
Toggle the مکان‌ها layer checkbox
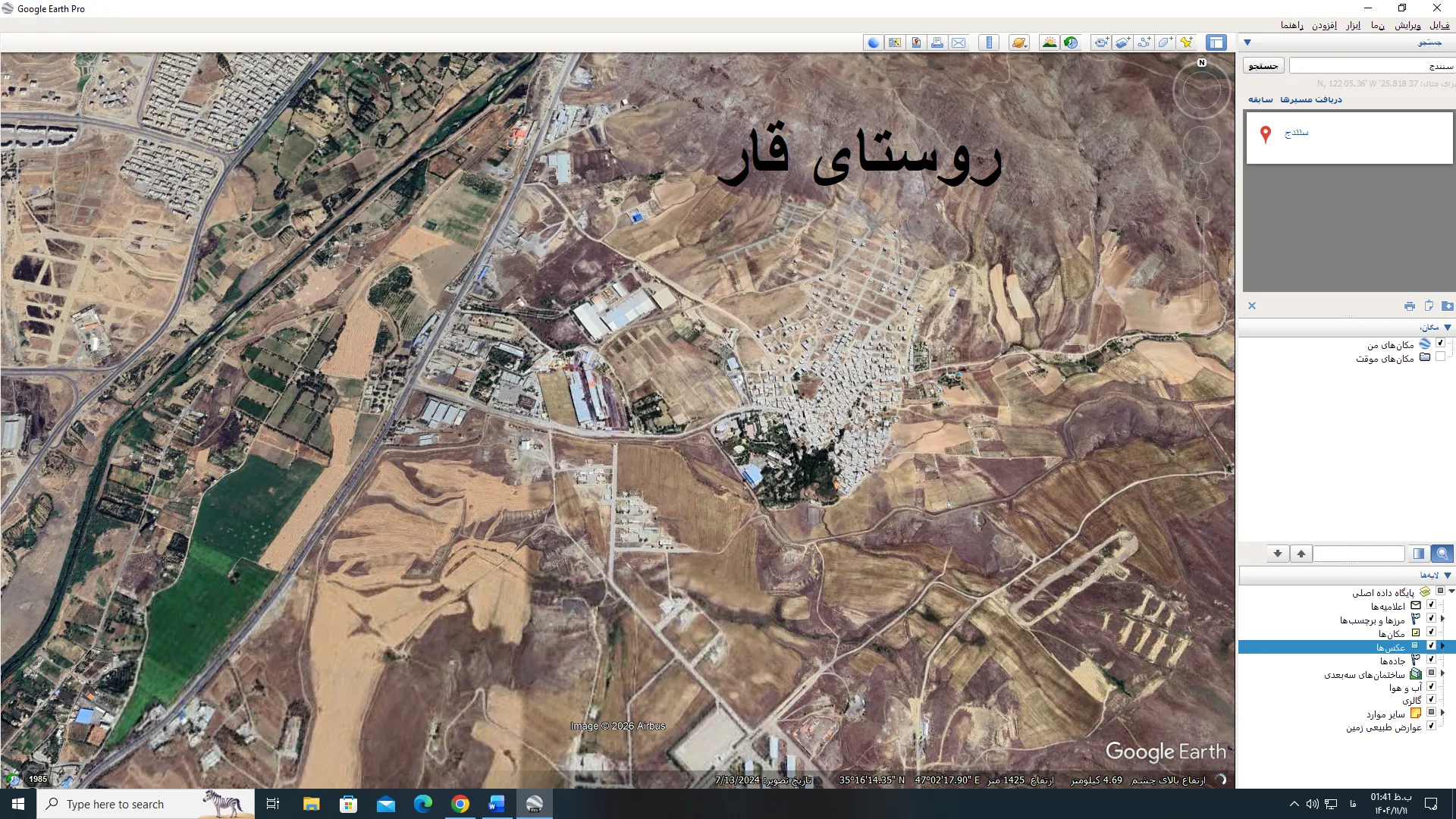[x=1431, y=632]
